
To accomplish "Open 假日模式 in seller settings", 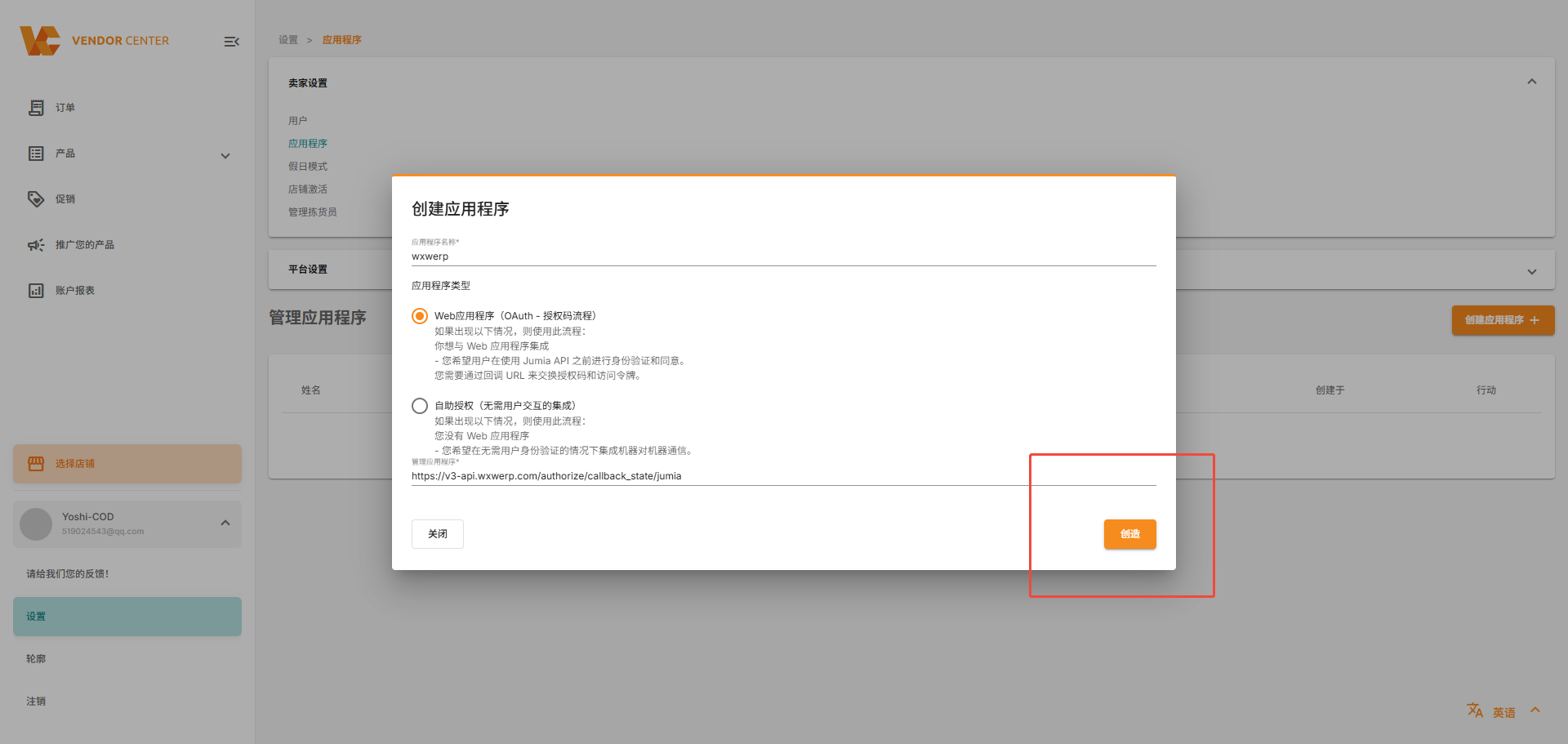I will tap(307, 167).
